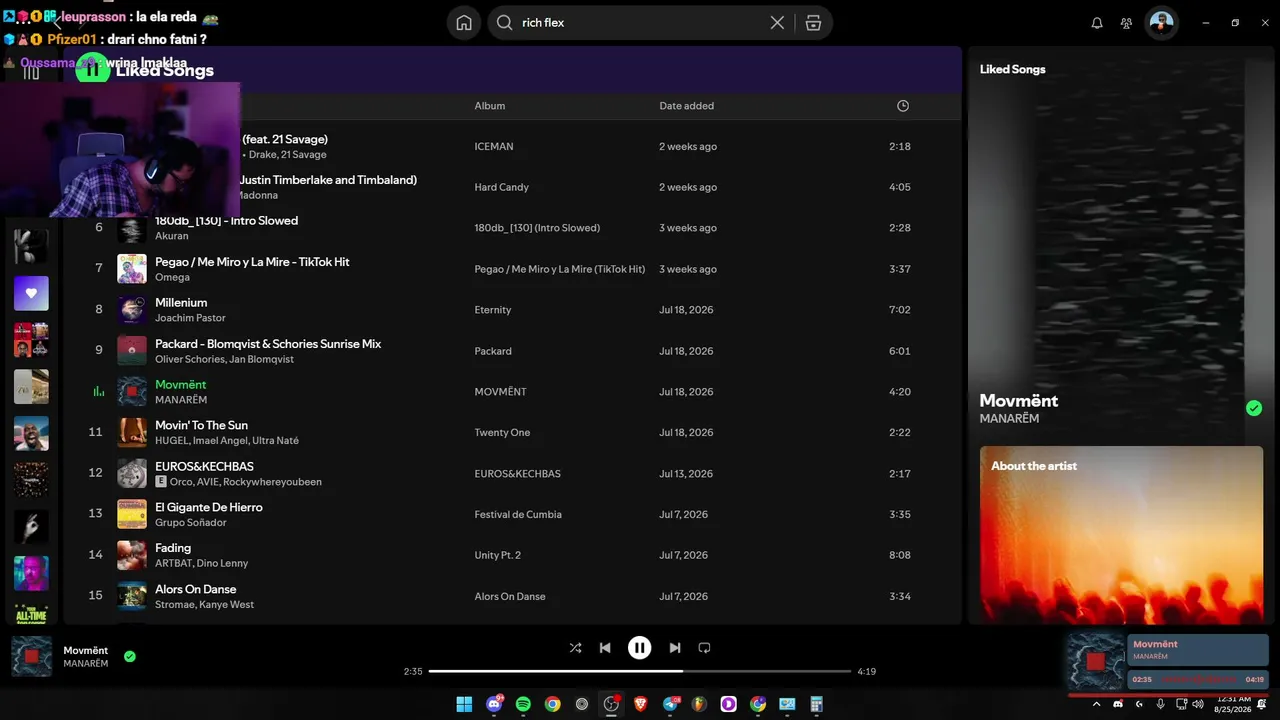Open the Omega artist link
This screenshot has height=720, width=1280.
(172, 277)
